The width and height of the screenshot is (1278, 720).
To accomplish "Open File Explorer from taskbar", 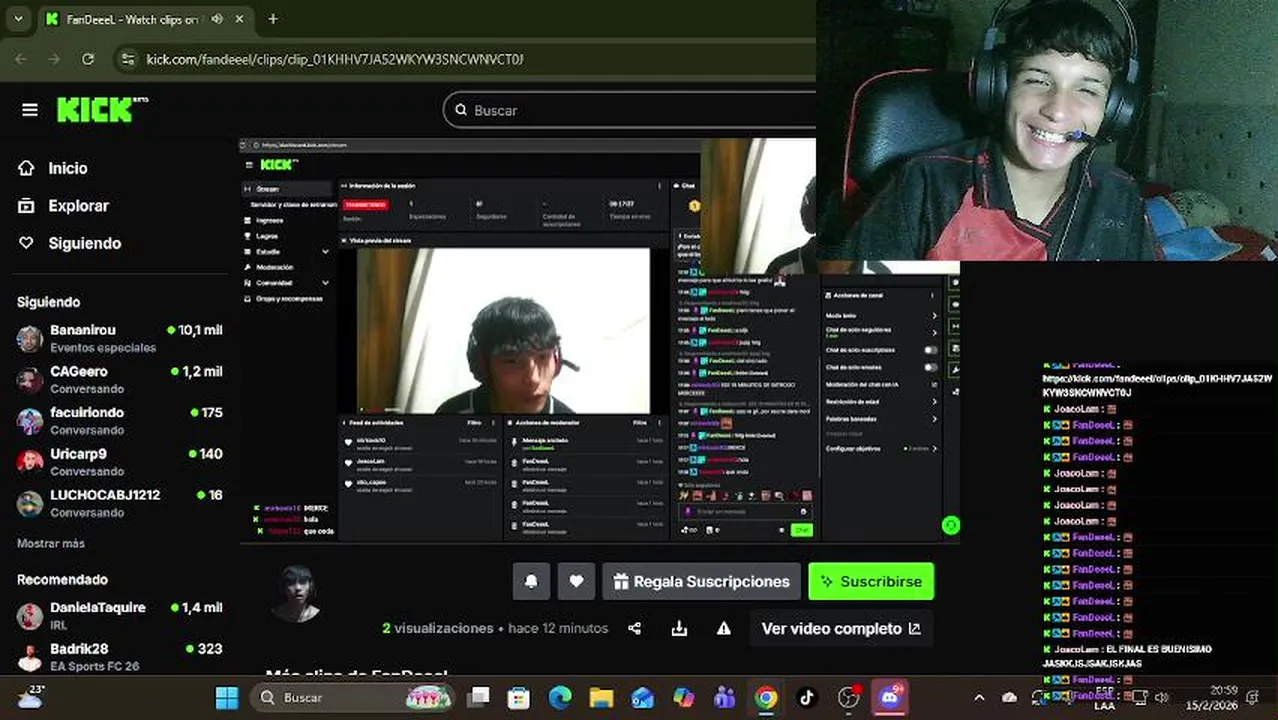I will [601, 697].
